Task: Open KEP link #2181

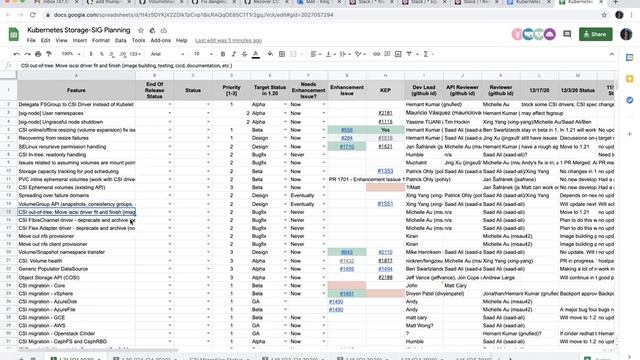Action: [x=385, y=113]
